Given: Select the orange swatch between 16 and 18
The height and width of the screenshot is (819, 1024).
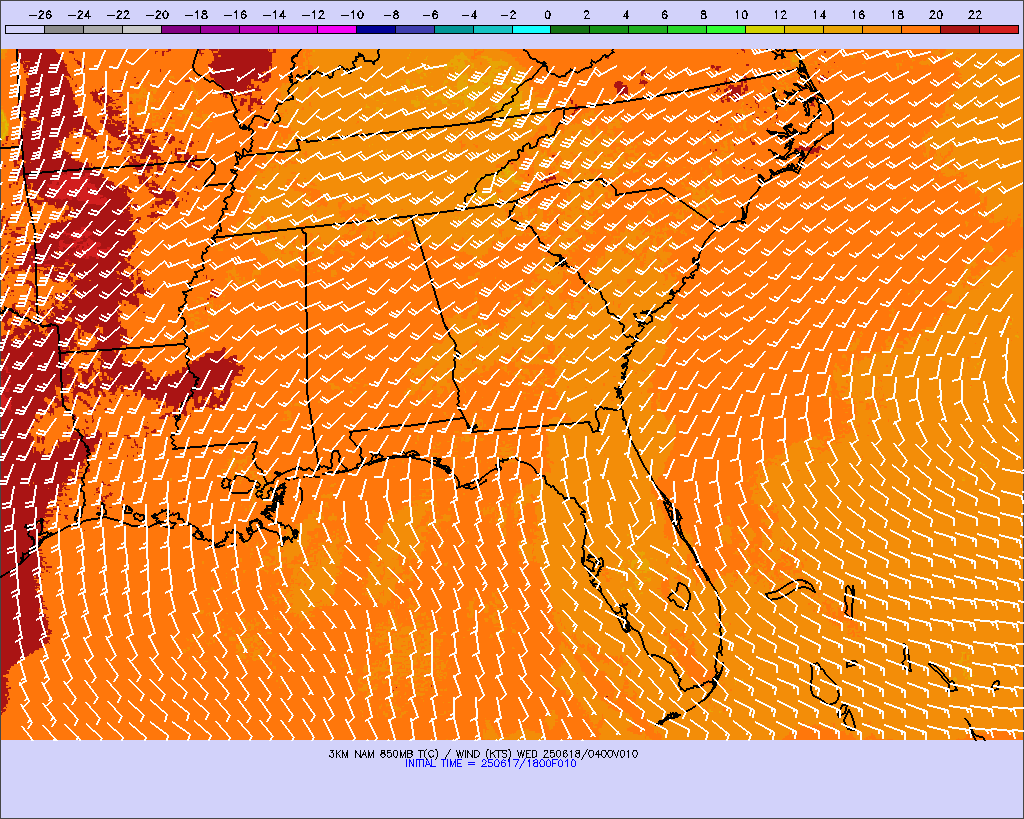Looking at the screenshot, I should pos(882,29).
